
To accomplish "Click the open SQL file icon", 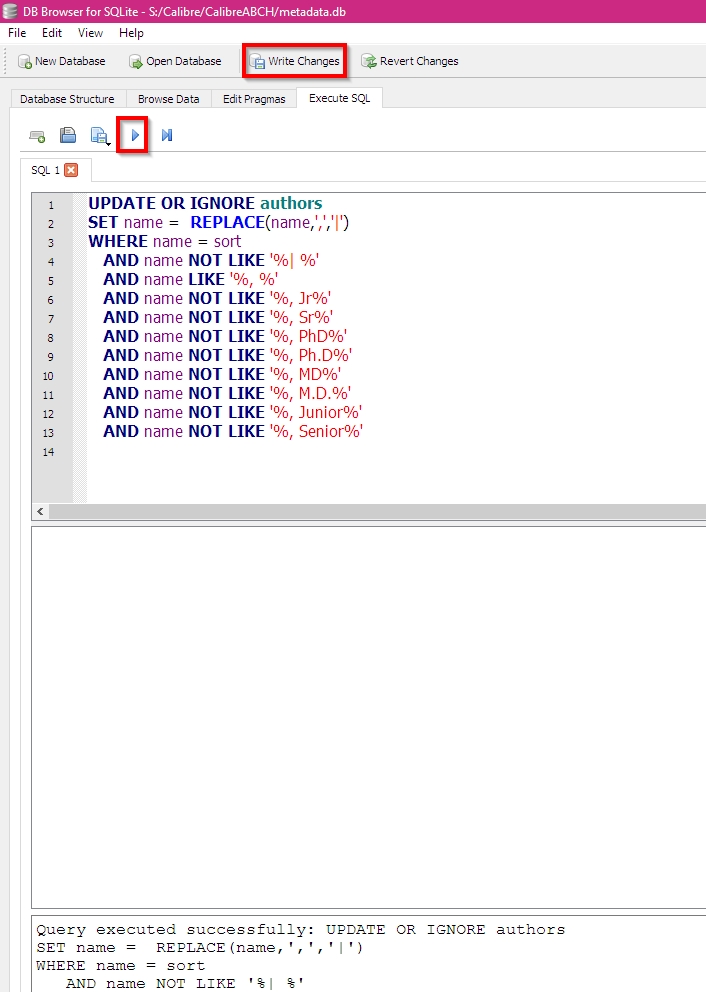I will pyautogui.click(x=68, y=135).
